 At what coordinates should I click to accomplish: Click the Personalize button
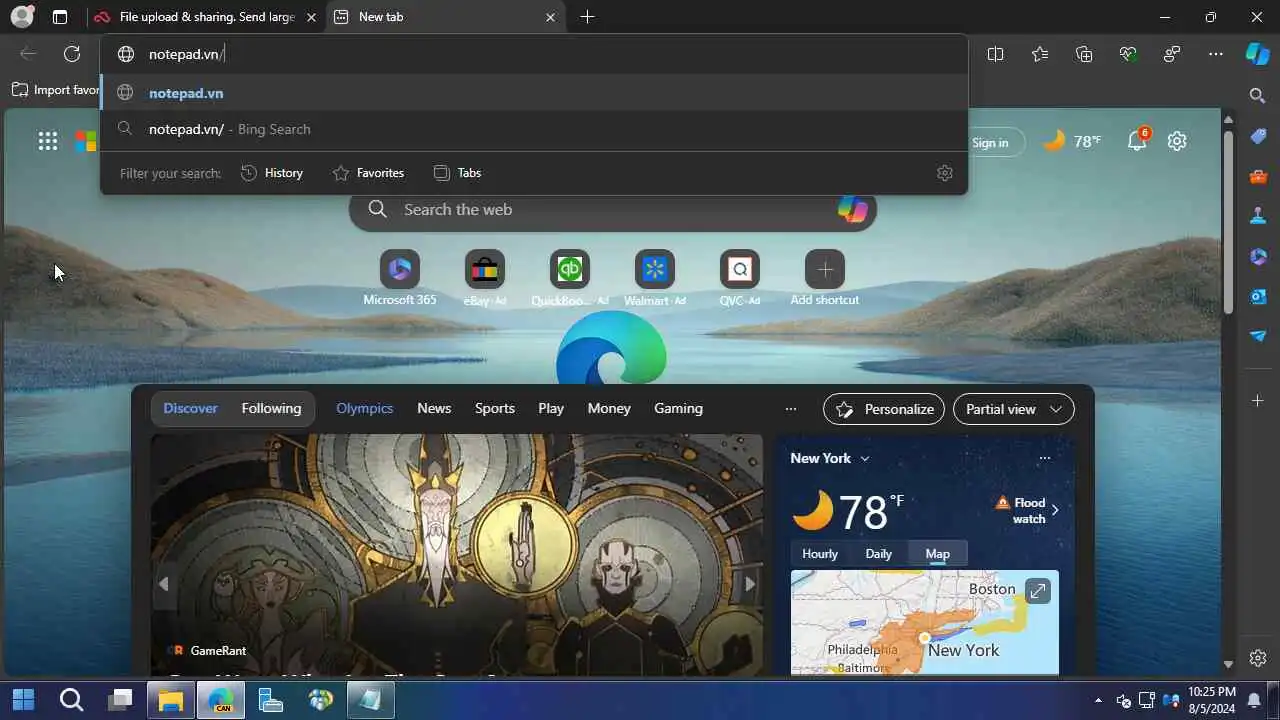point(884,409)
